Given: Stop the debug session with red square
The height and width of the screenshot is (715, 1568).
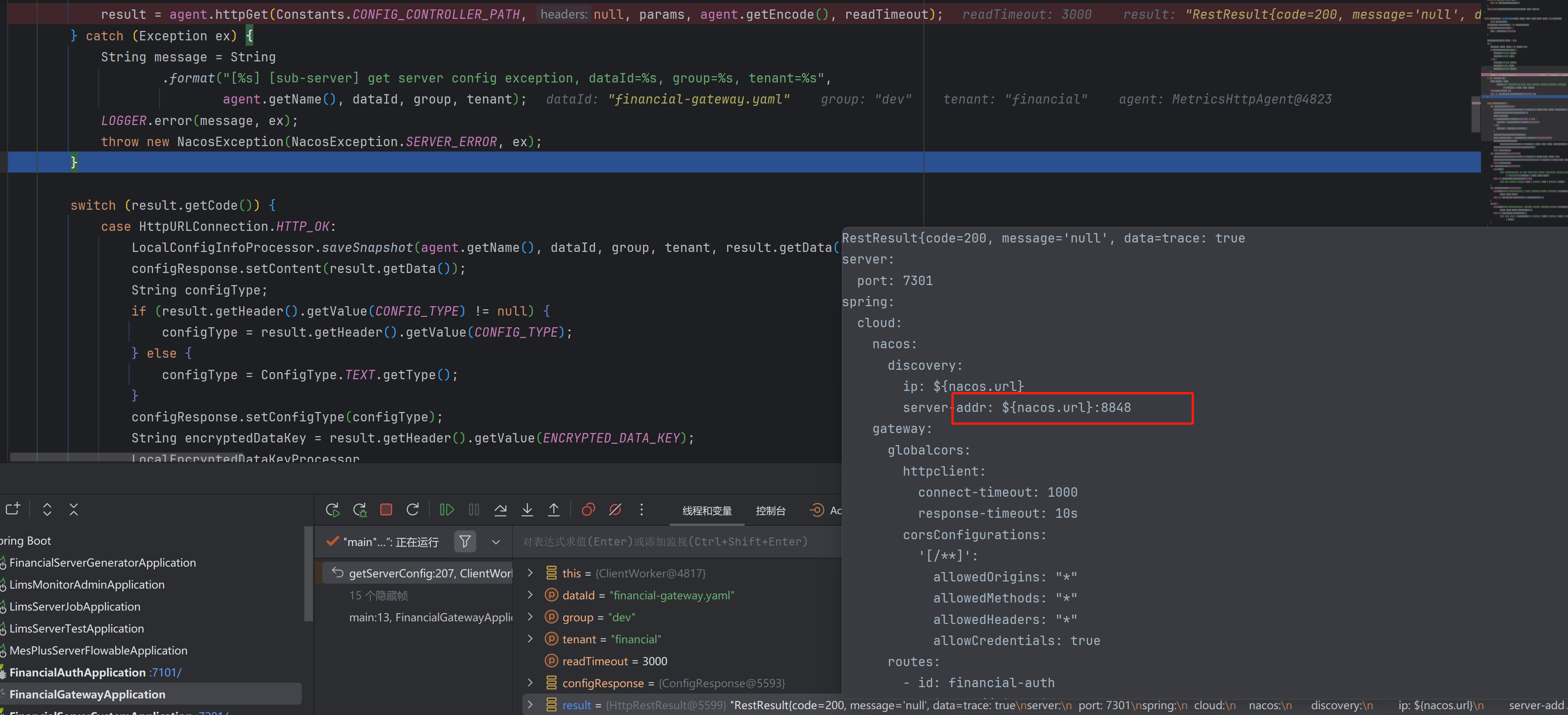Looking at the screenshot, I should coord(386,509).
